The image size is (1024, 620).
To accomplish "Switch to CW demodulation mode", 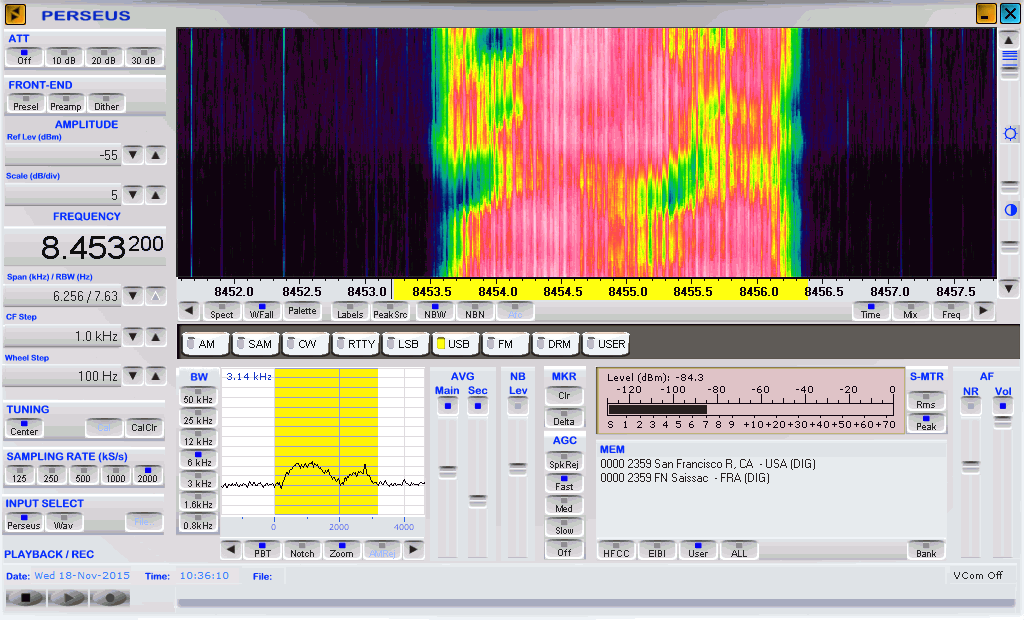I will tap(302, 343).
